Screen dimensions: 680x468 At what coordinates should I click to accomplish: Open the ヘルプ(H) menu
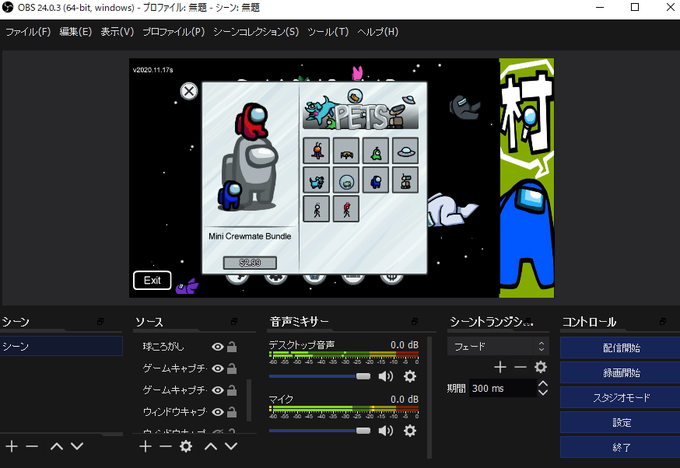[378, 32]
